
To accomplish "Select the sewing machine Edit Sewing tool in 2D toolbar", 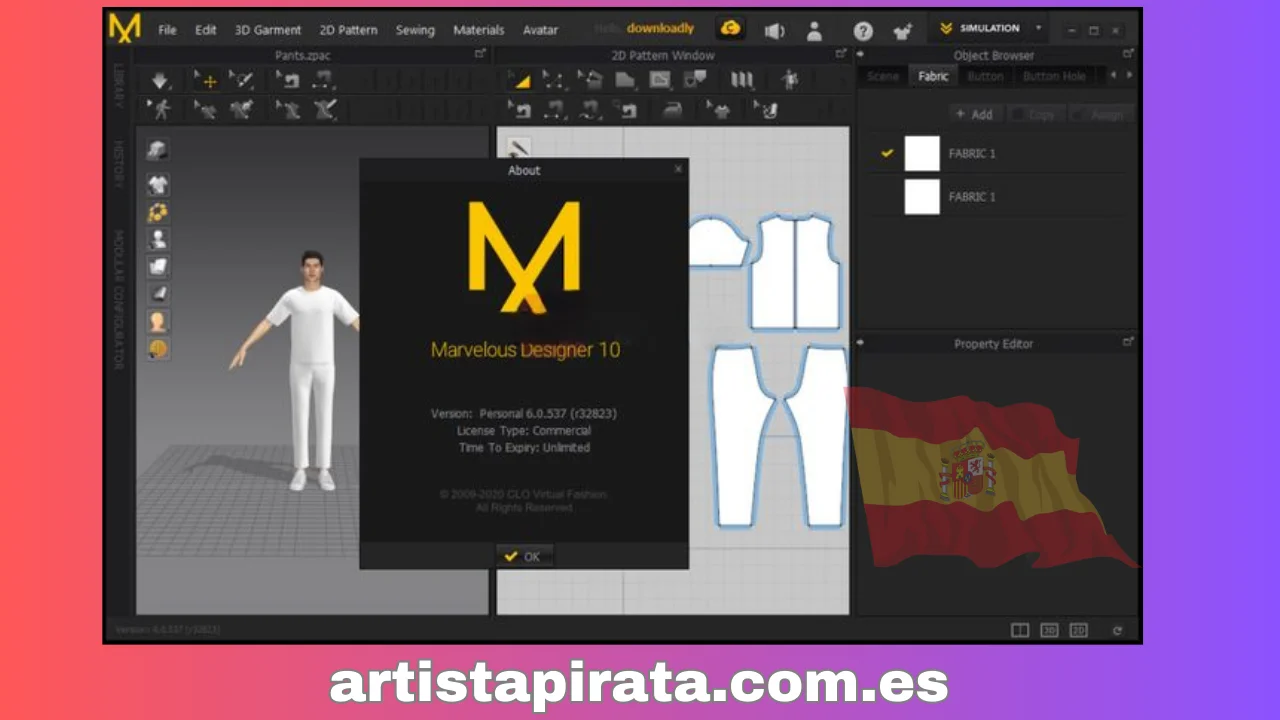I will point(521,109).
